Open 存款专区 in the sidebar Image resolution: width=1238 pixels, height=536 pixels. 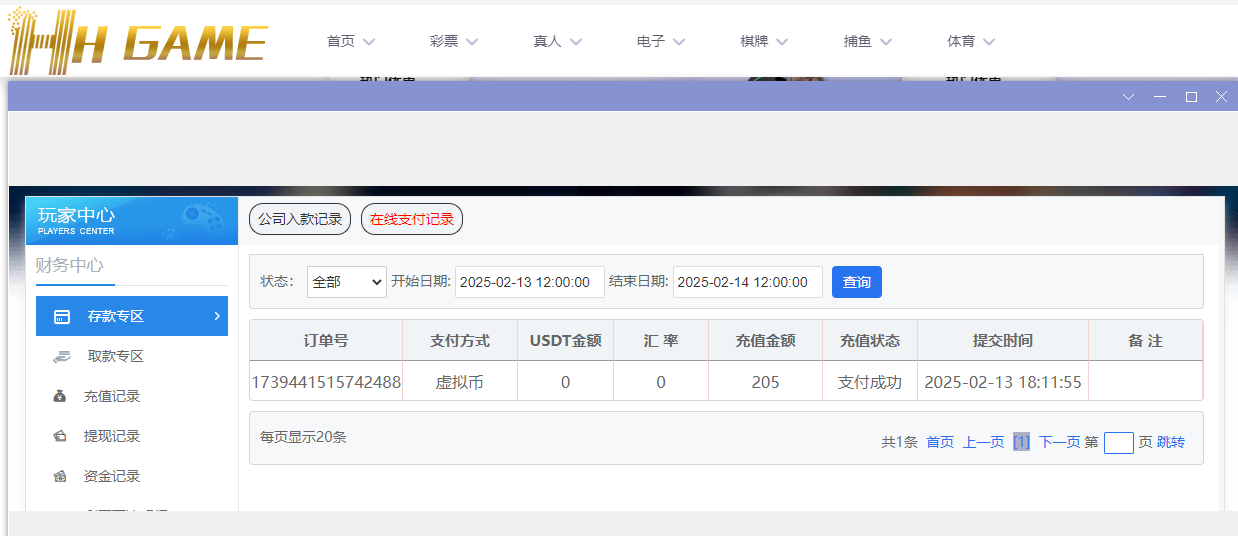point(132,316)
